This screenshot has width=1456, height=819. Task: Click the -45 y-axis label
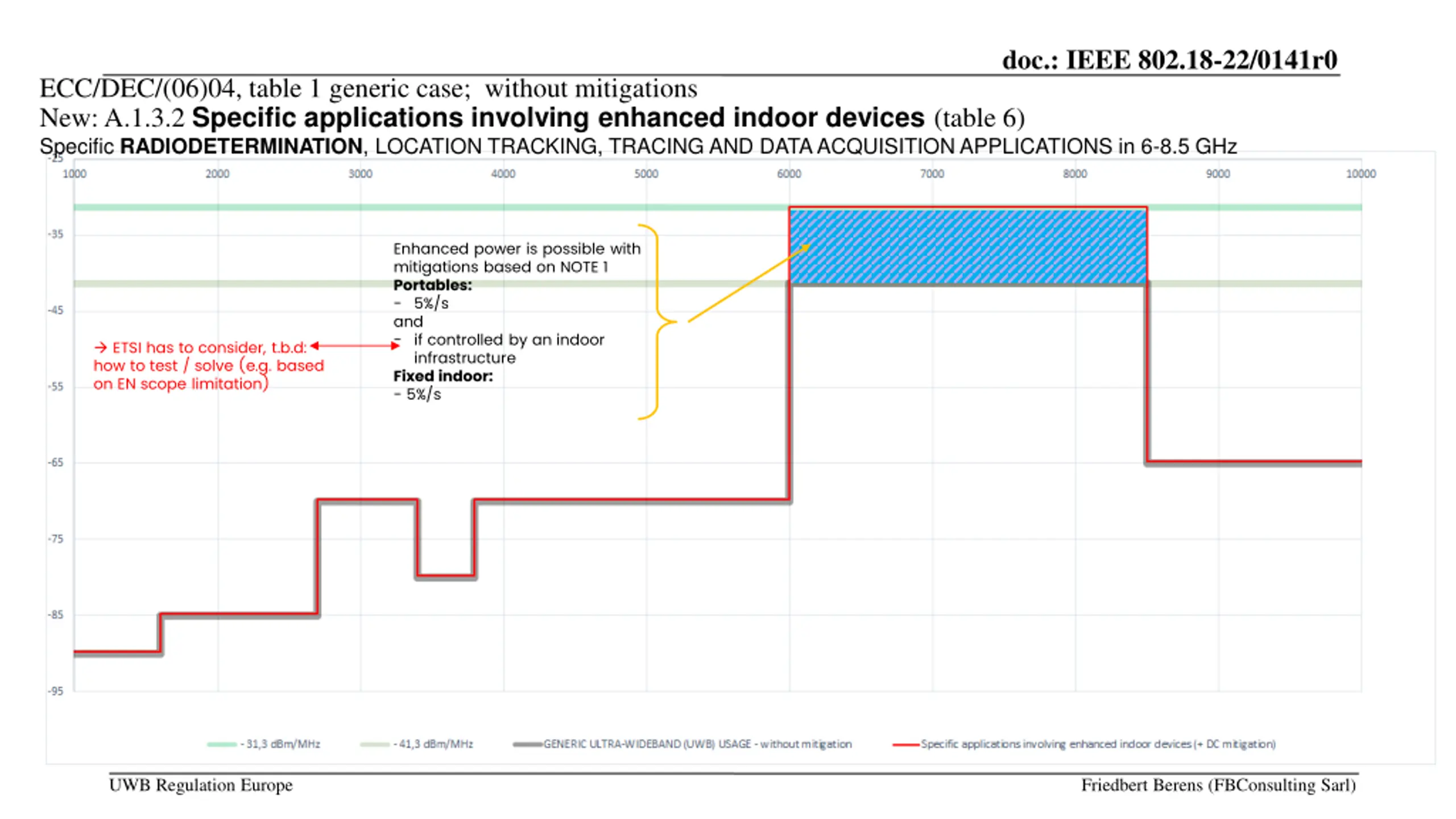[x=56, y=311]
